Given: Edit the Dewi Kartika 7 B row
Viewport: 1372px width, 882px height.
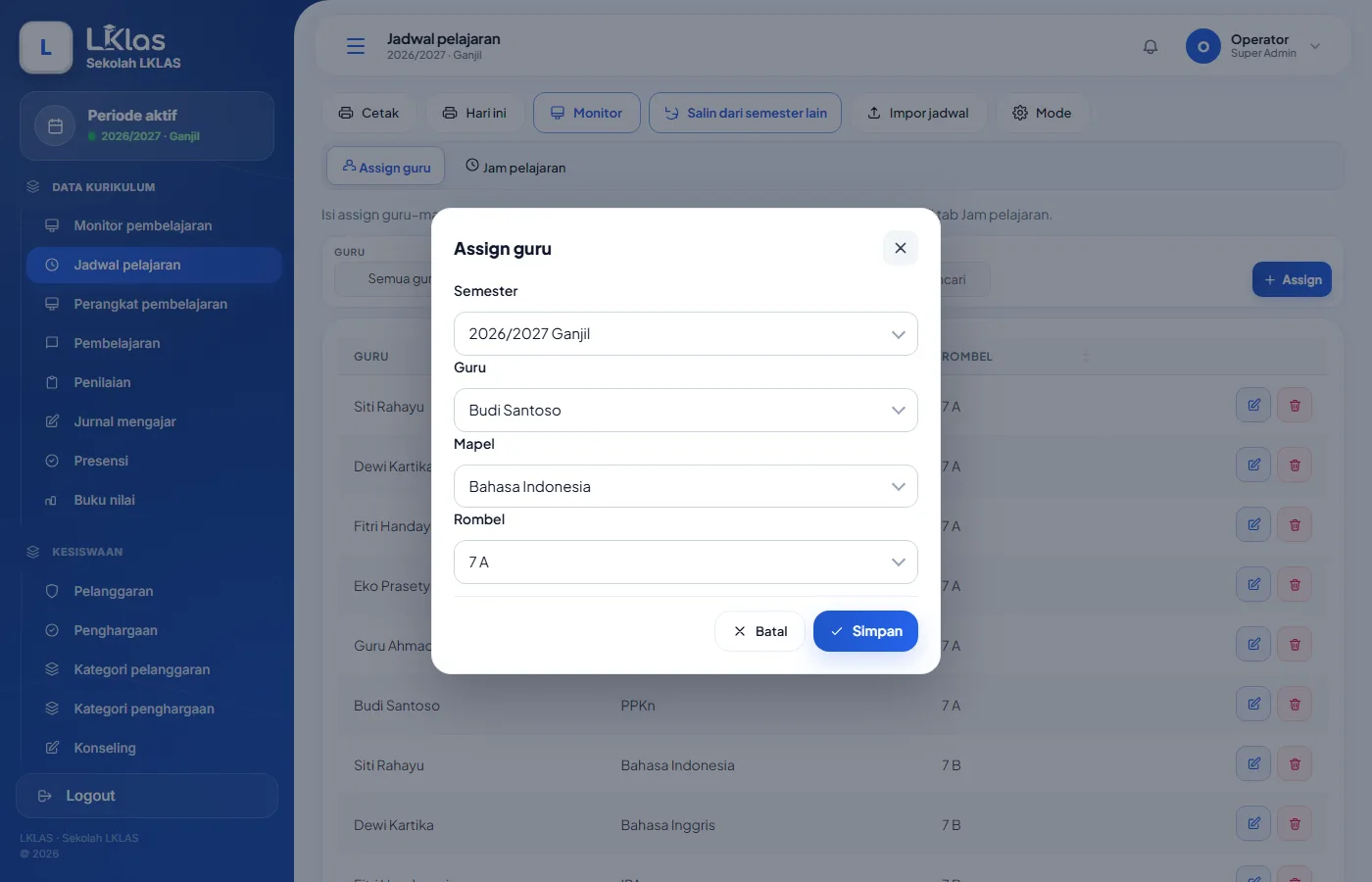Looking at the screenshot, I should pos(1253,823).
